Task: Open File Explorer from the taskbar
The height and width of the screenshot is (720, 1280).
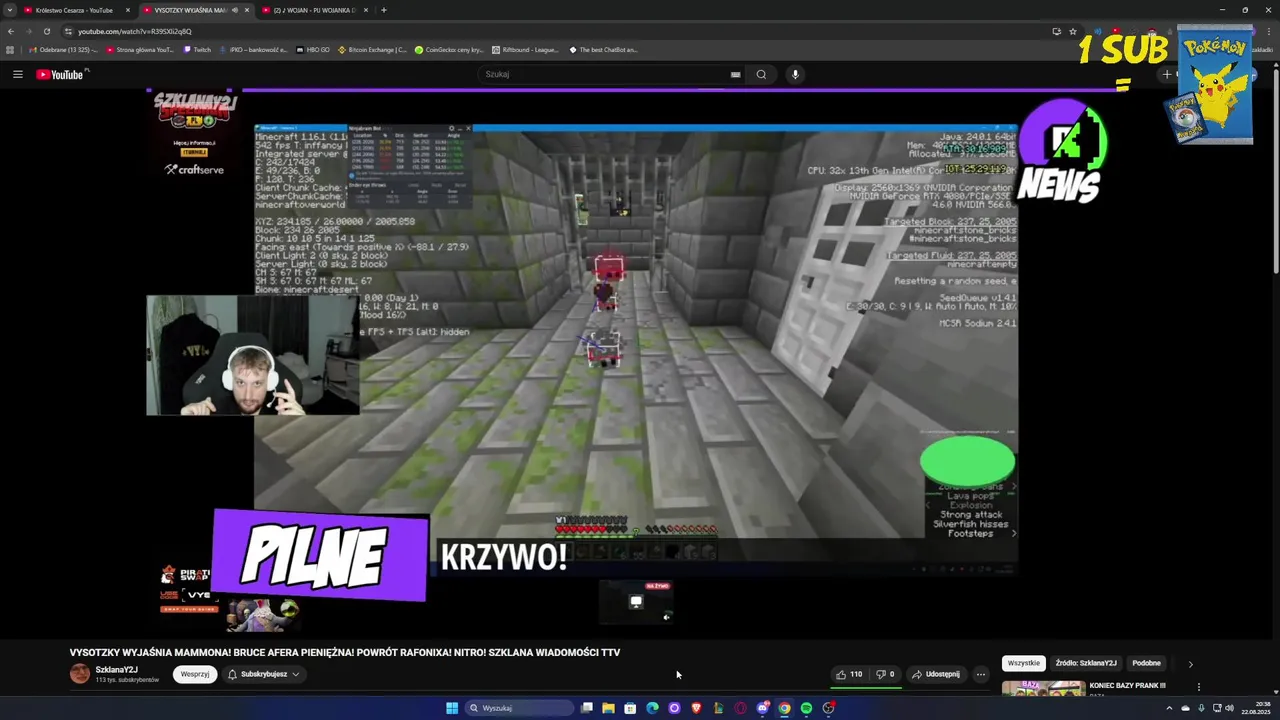Action: 608,708
